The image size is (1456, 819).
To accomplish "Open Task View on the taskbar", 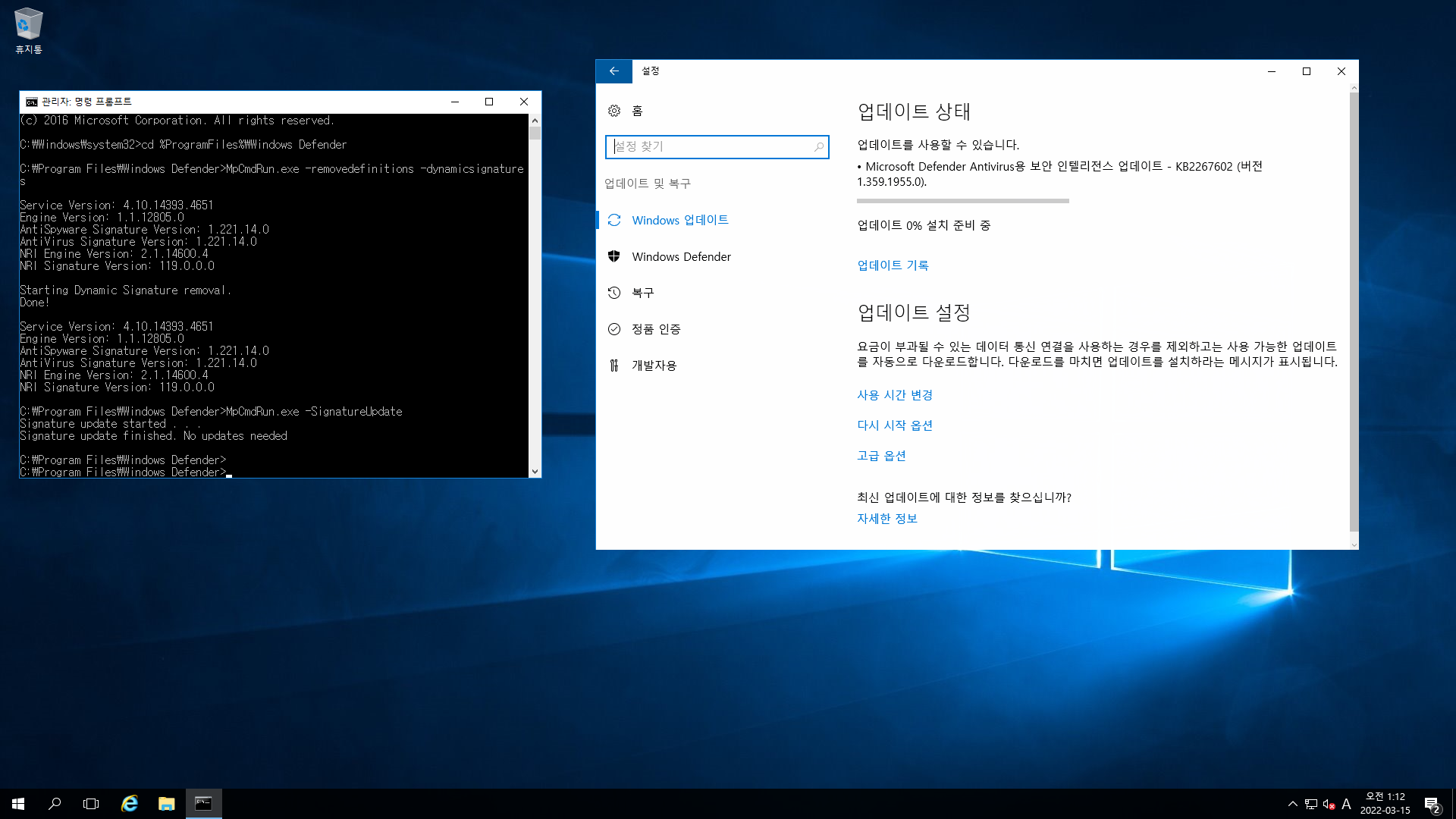I will (x=91, y=804).
